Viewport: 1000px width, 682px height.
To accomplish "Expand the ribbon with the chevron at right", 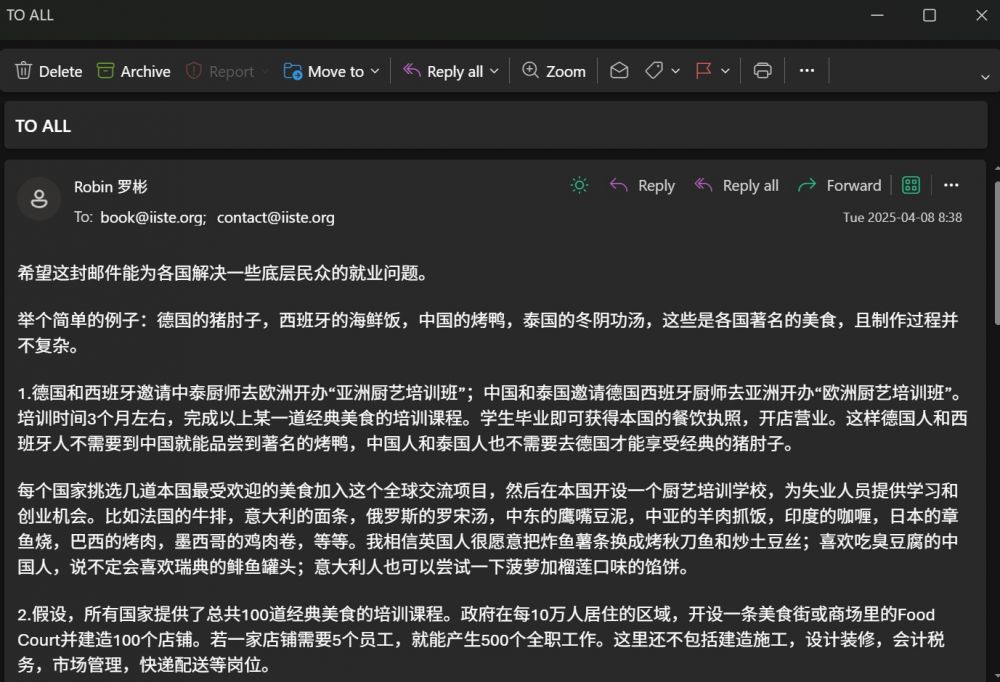I will tap(985, 76).
